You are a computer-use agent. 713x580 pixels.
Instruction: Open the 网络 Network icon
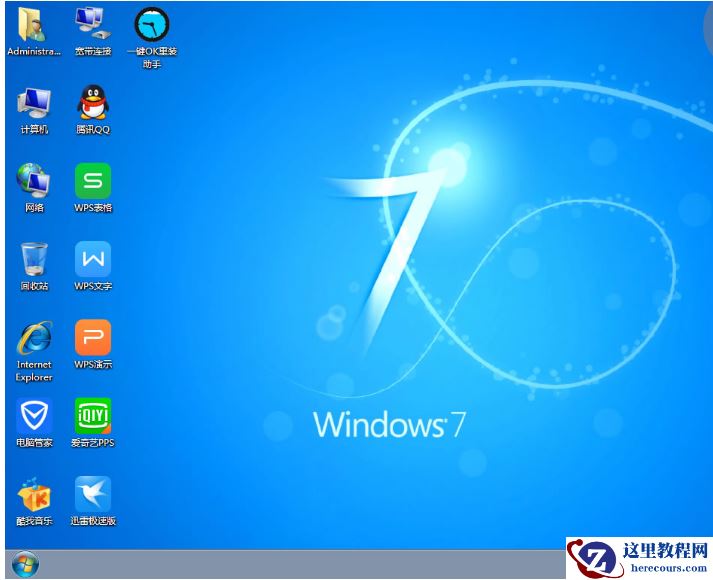(33, 180)
